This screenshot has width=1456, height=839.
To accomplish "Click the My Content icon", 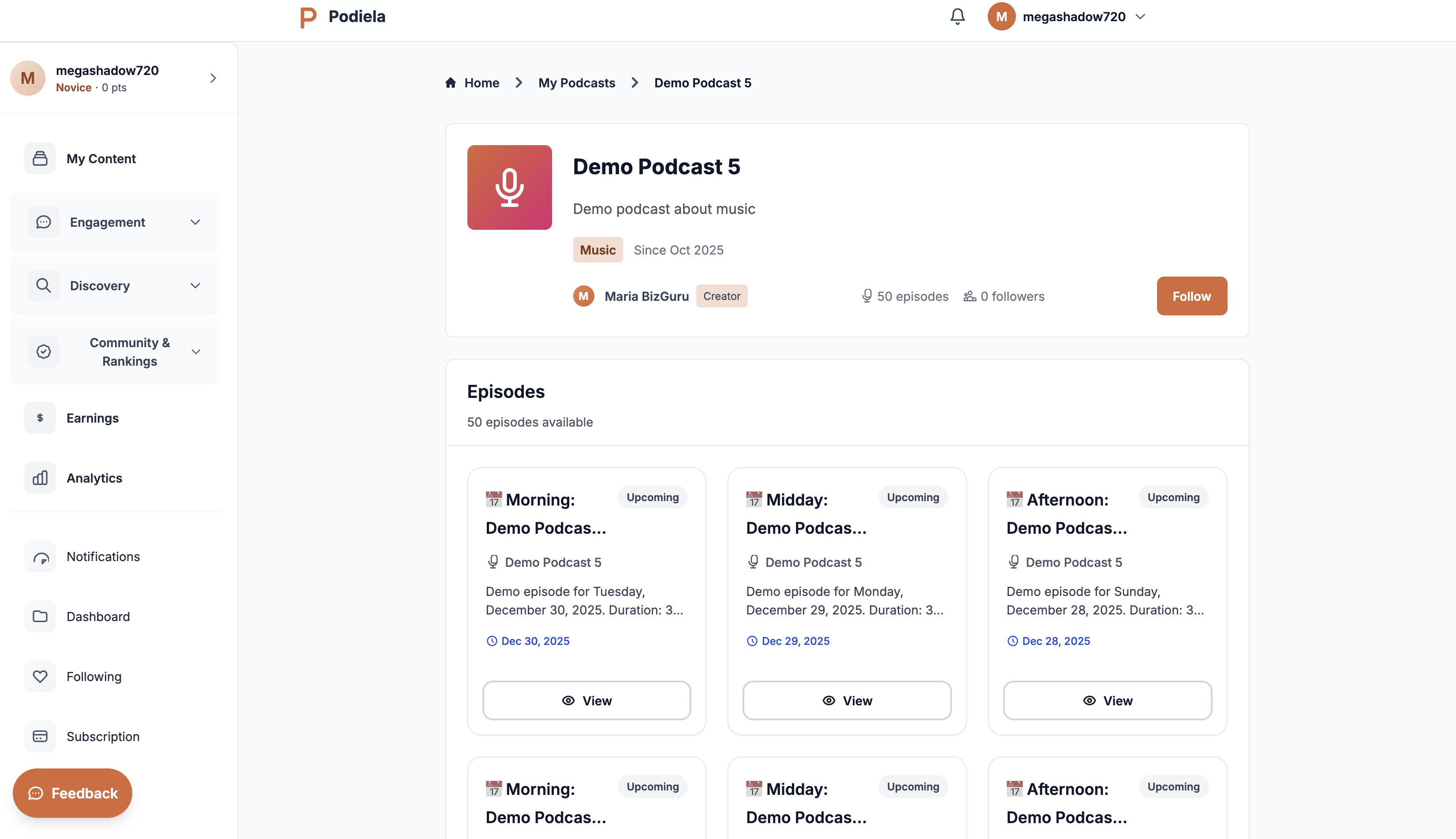I will (x=40, y=158).
